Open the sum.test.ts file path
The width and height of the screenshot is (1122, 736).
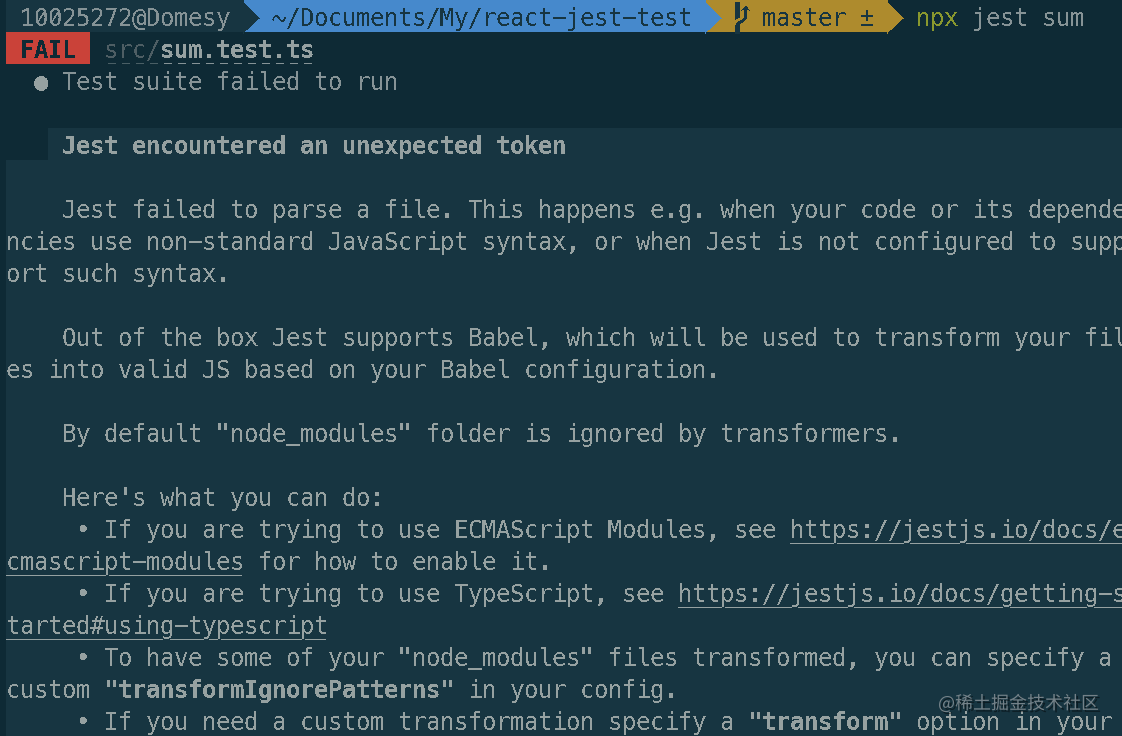[x=209, y=50]
